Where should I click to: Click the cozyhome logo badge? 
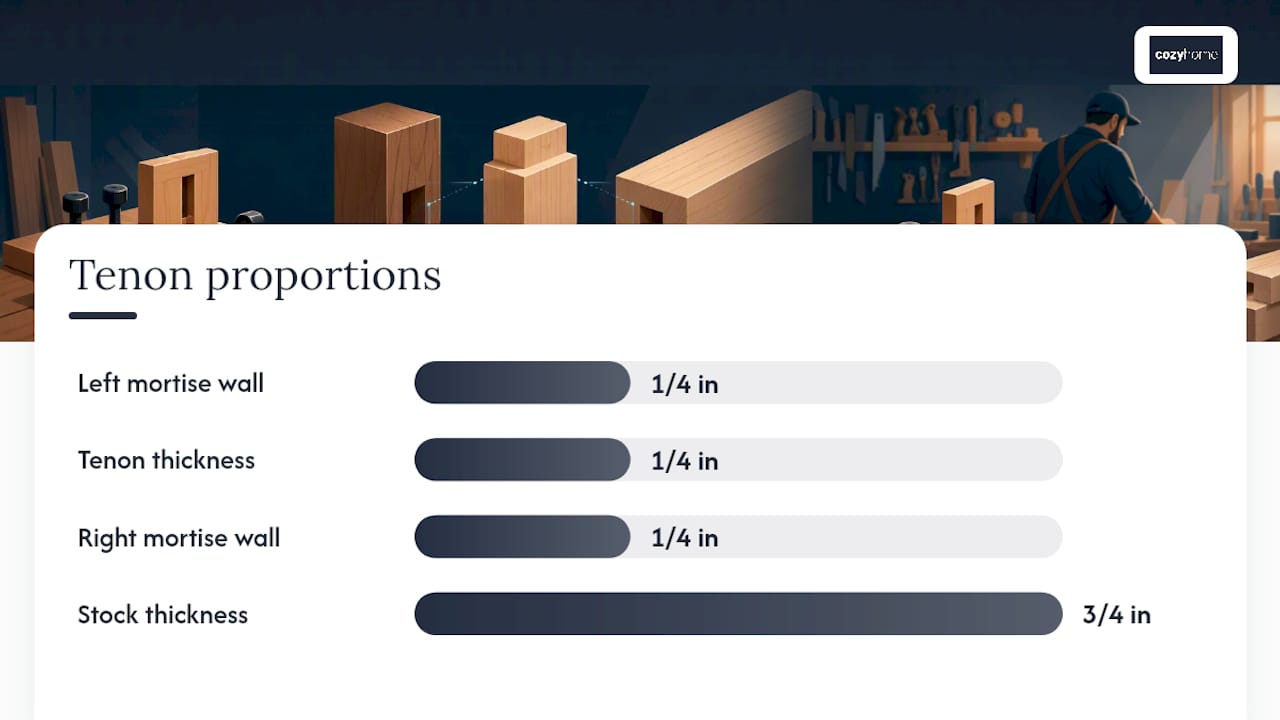point(1186,55)
